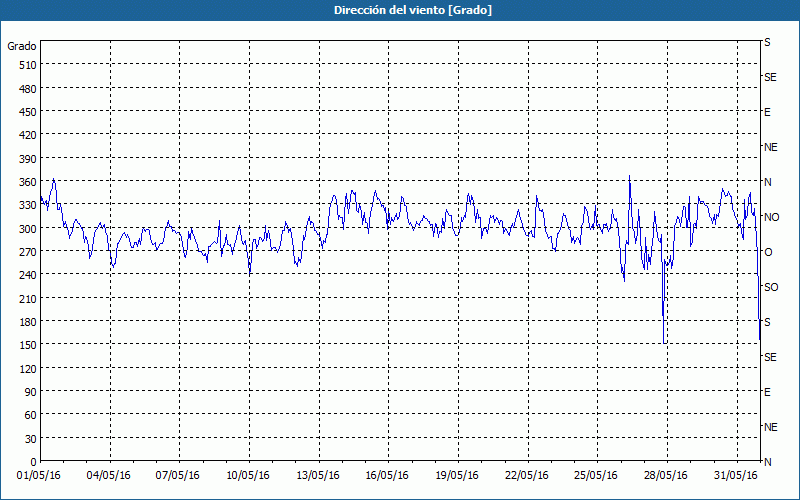
Task: Select the 28/05/16 date on time axis
Action: pos(666,476)
